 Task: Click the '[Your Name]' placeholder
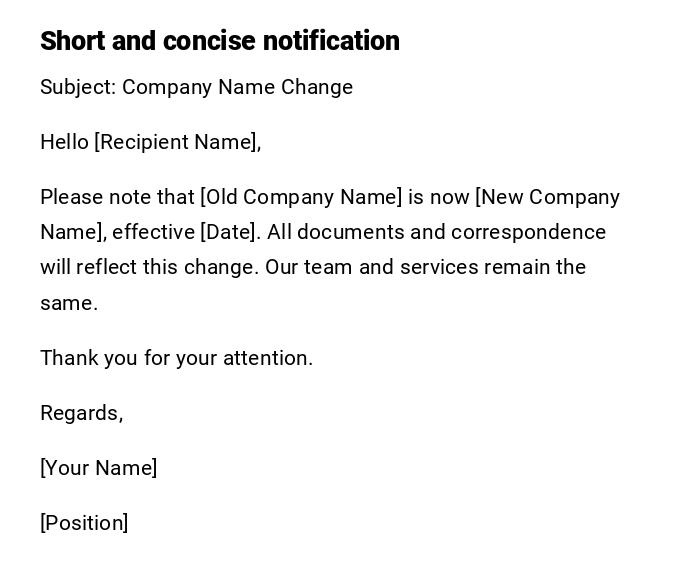coord(98,468)
